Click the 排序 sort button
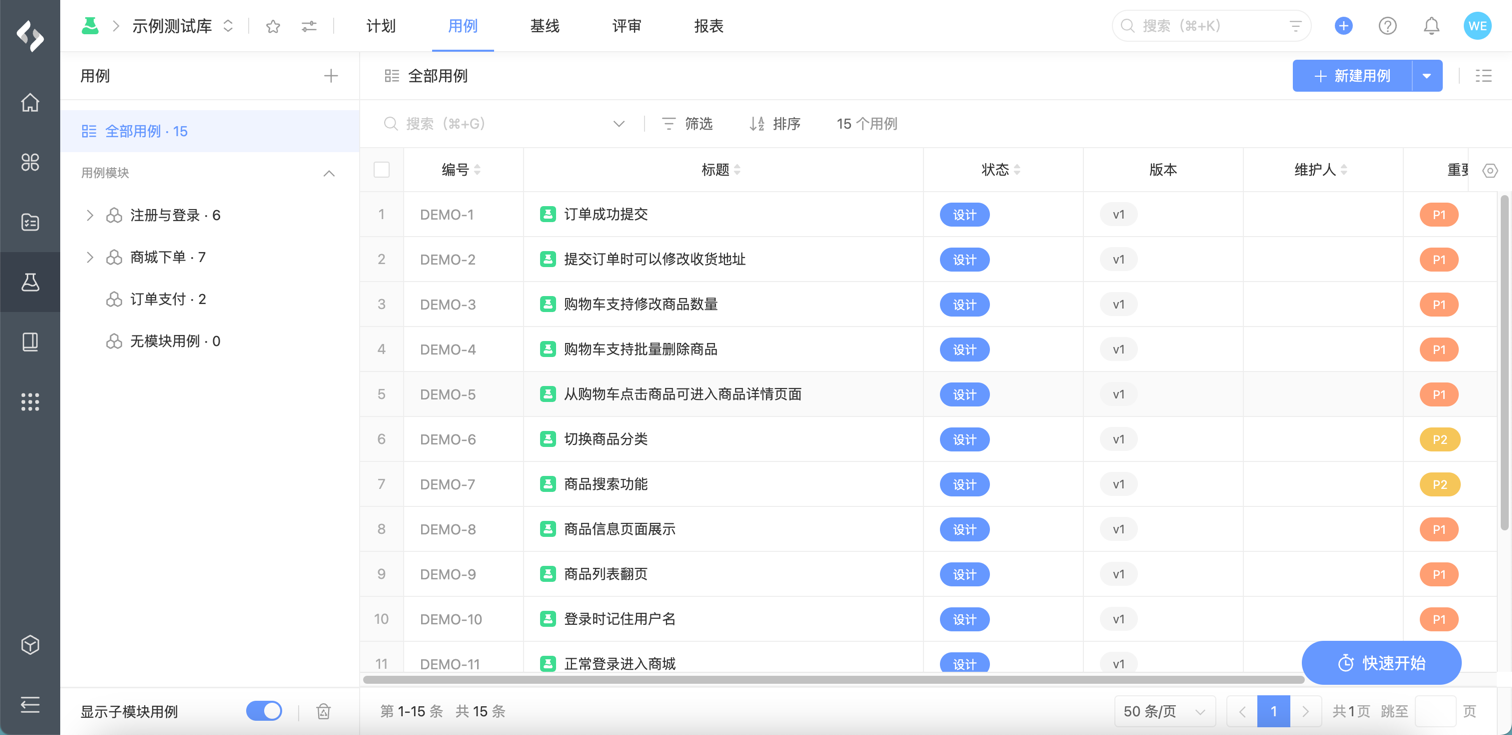 (x=775, y=124)
